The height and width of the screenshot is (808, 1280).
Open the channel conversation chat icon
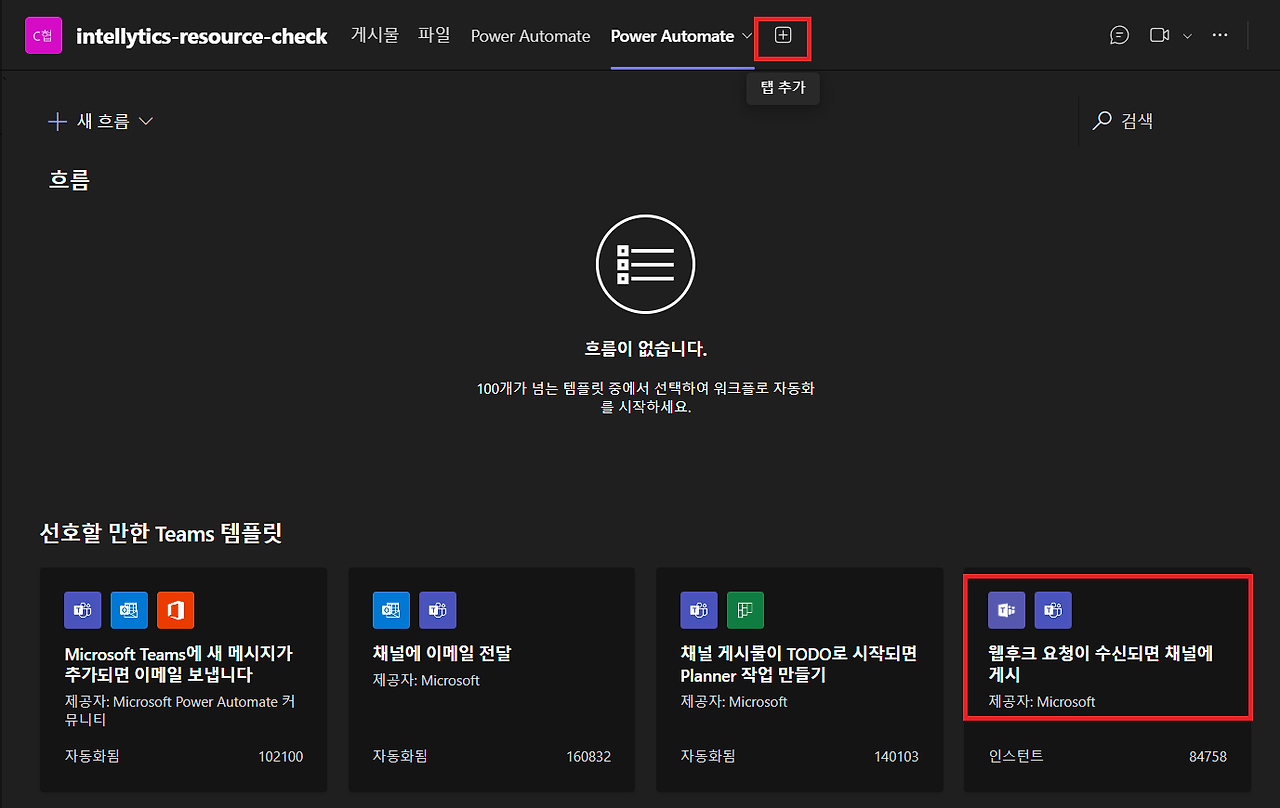[1119, 36]
